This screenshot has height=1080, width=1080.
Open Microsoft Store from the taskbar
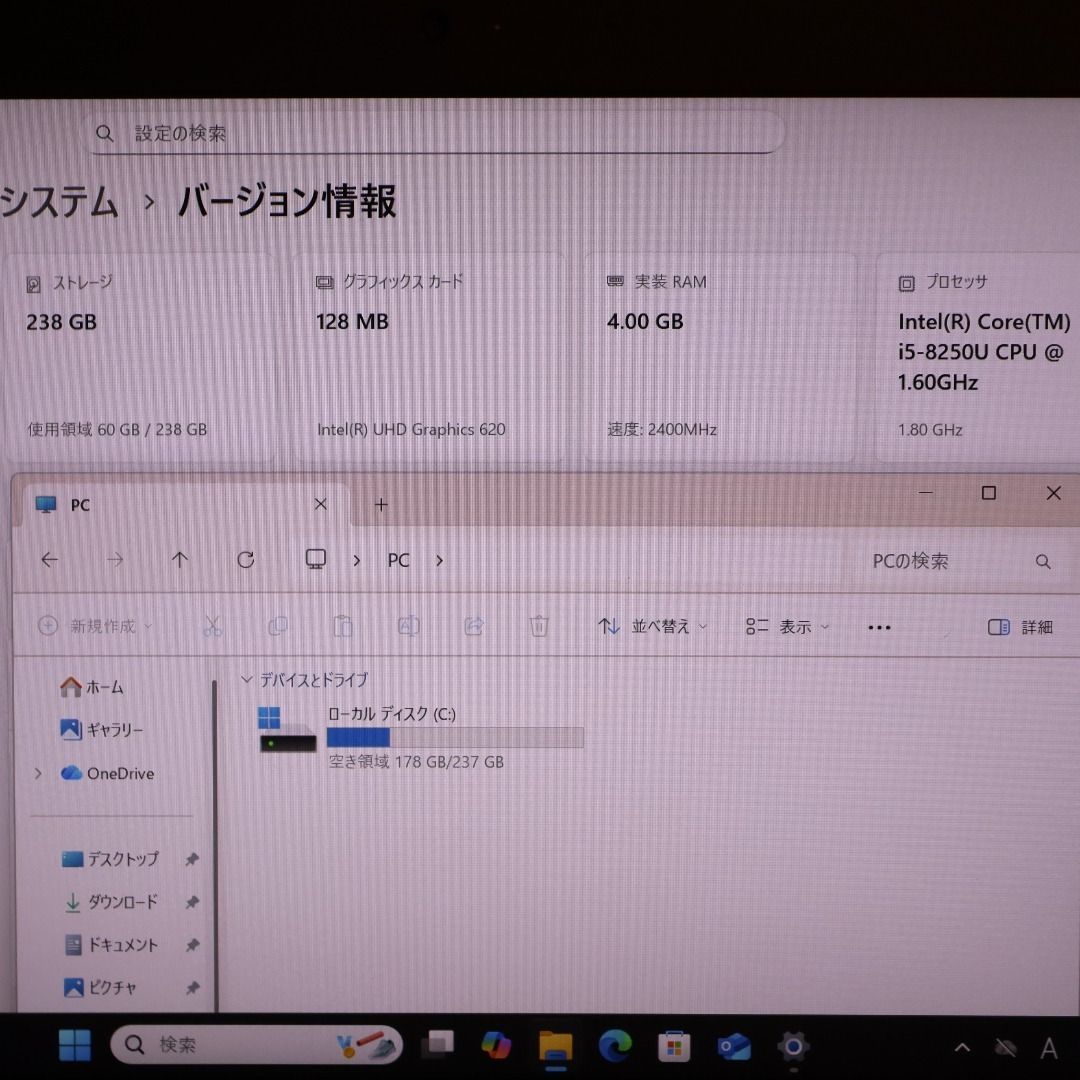674,1046
